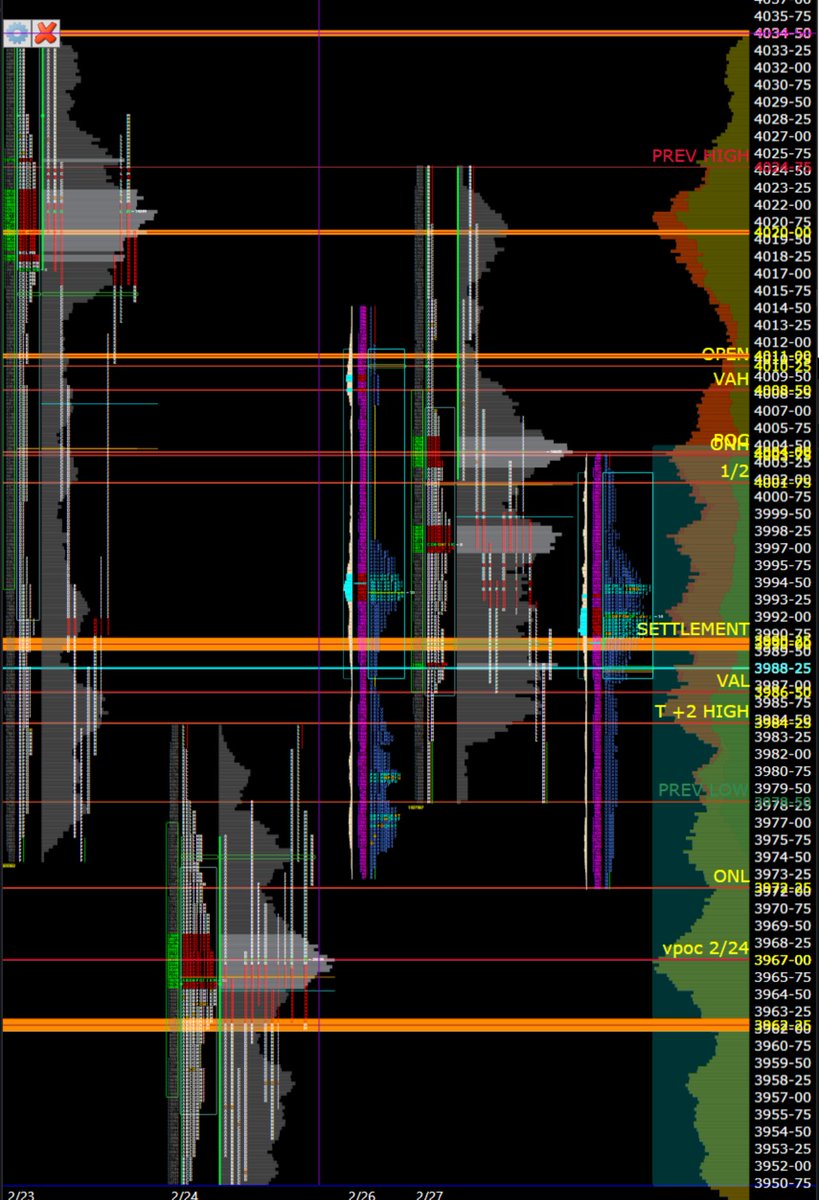Click price 3960-75 on the scale
The image size is (819, 1200).
pyautogui.click(x=783, y=1045)
